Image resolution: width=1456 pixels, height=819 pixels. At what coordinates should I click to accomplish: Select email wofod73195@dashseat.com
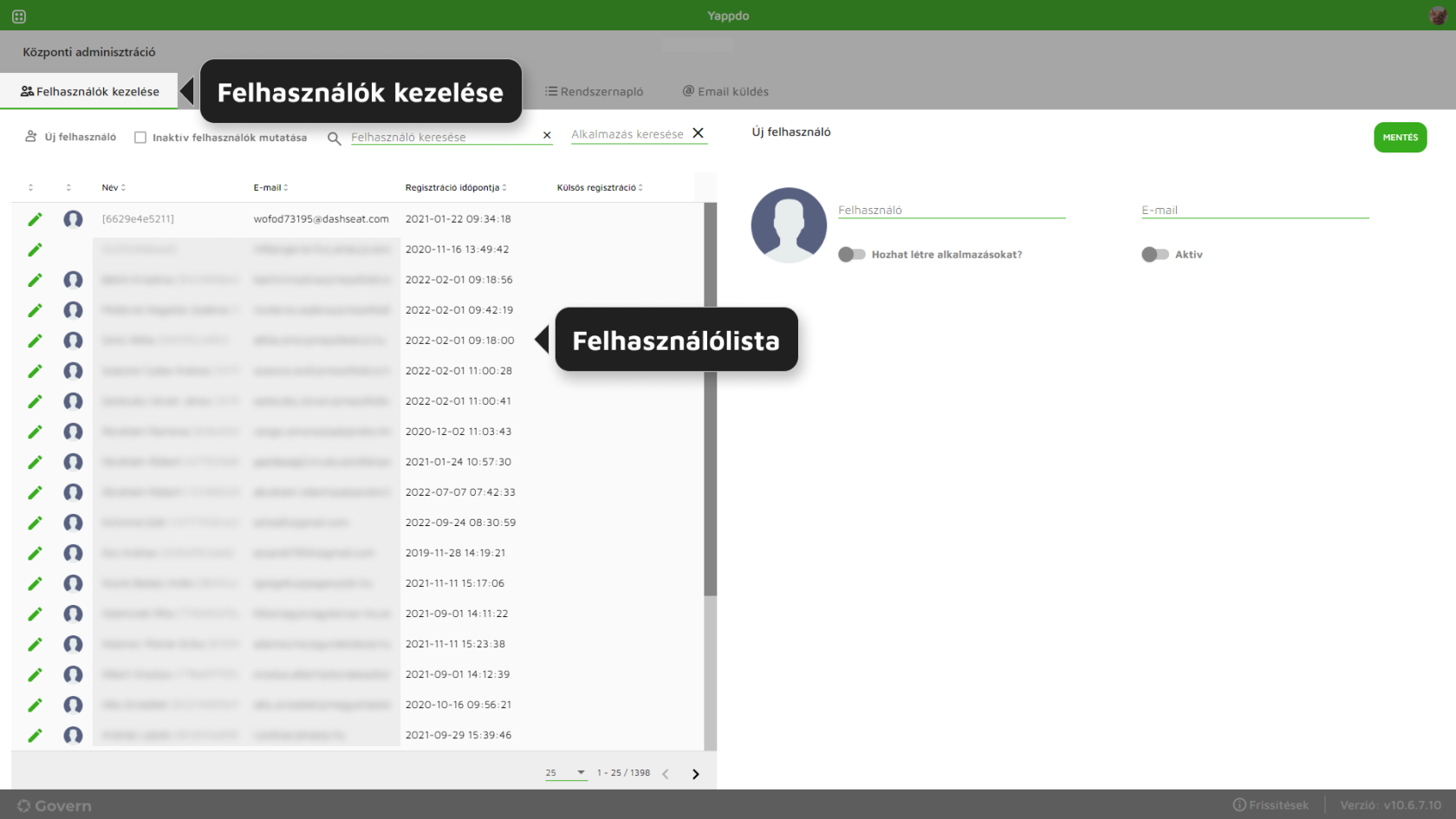322,219
